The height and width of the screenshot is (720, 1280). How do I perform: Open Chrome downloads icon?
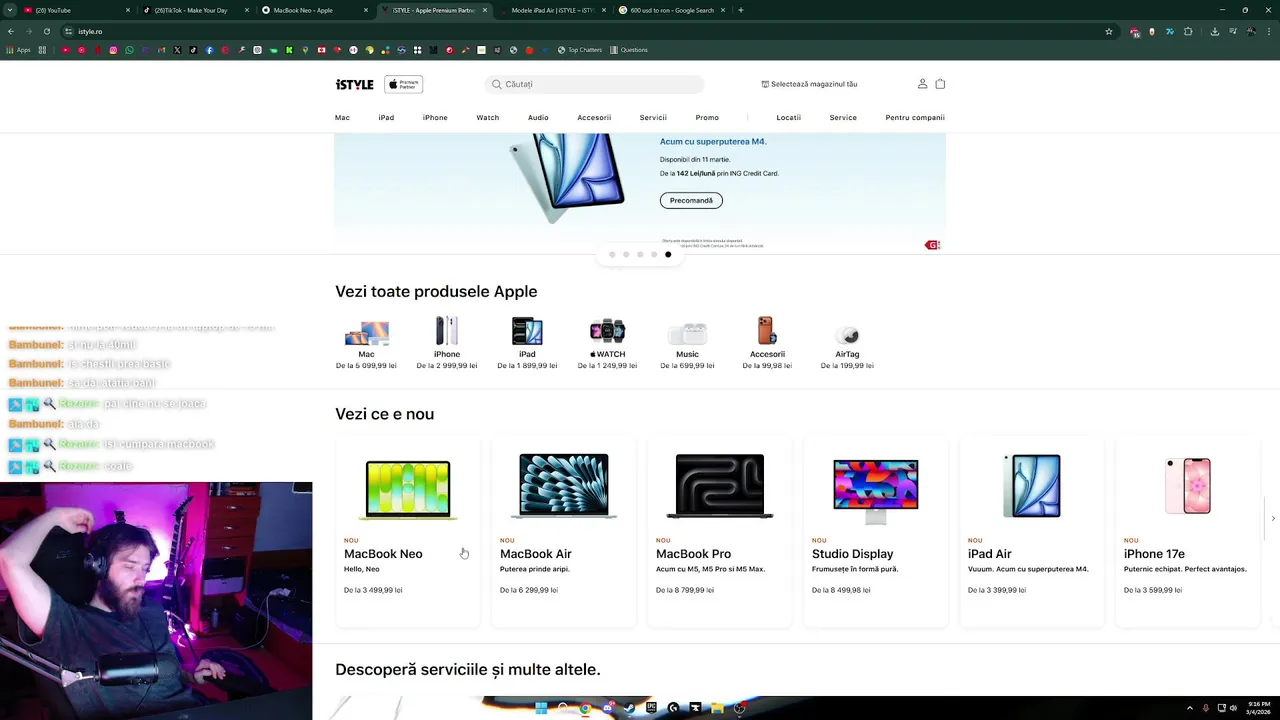click(x=1214, y=31)
